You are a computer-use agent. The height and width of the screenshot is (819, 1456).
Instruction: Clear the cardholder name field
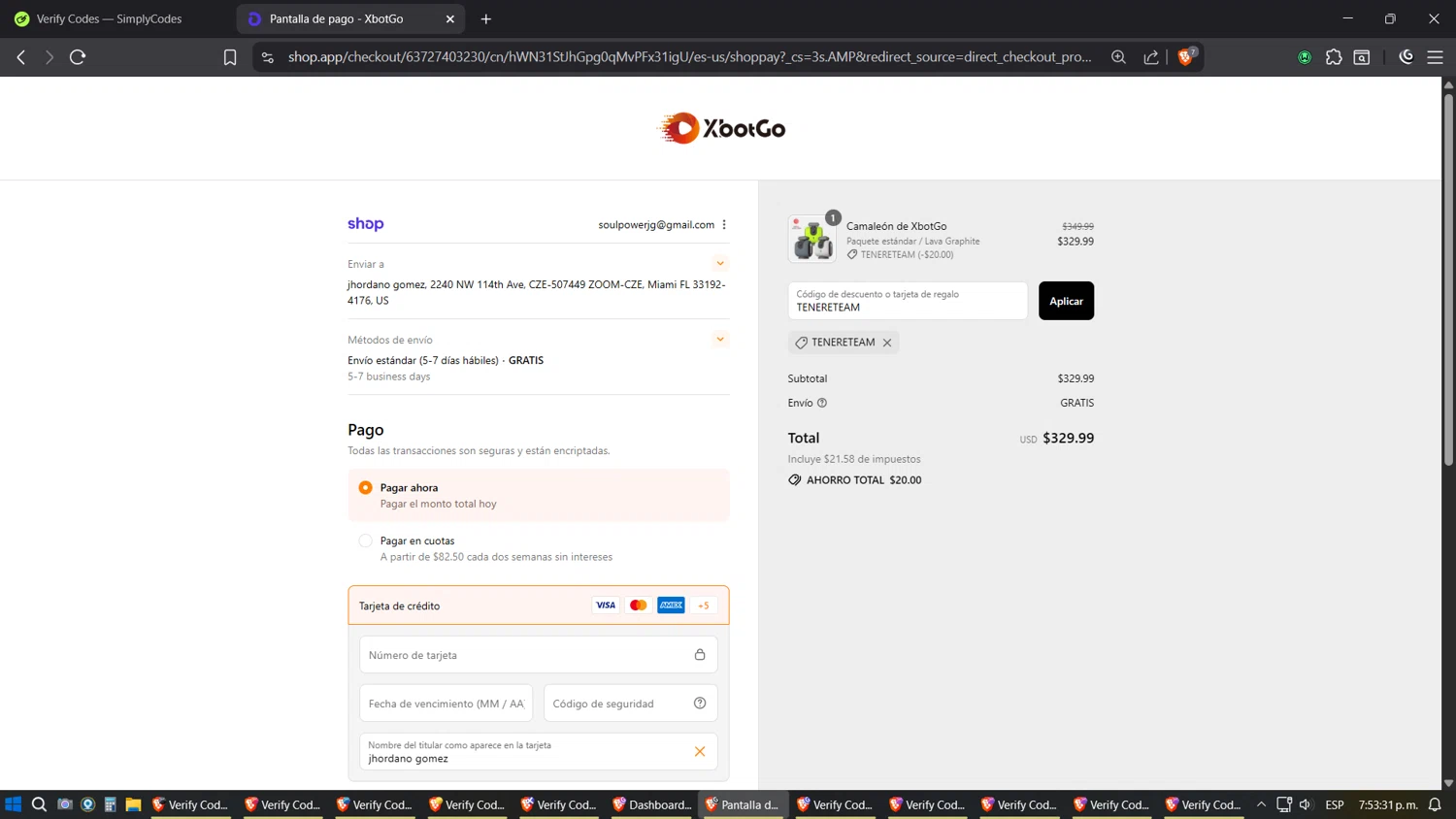pos(700,752)
